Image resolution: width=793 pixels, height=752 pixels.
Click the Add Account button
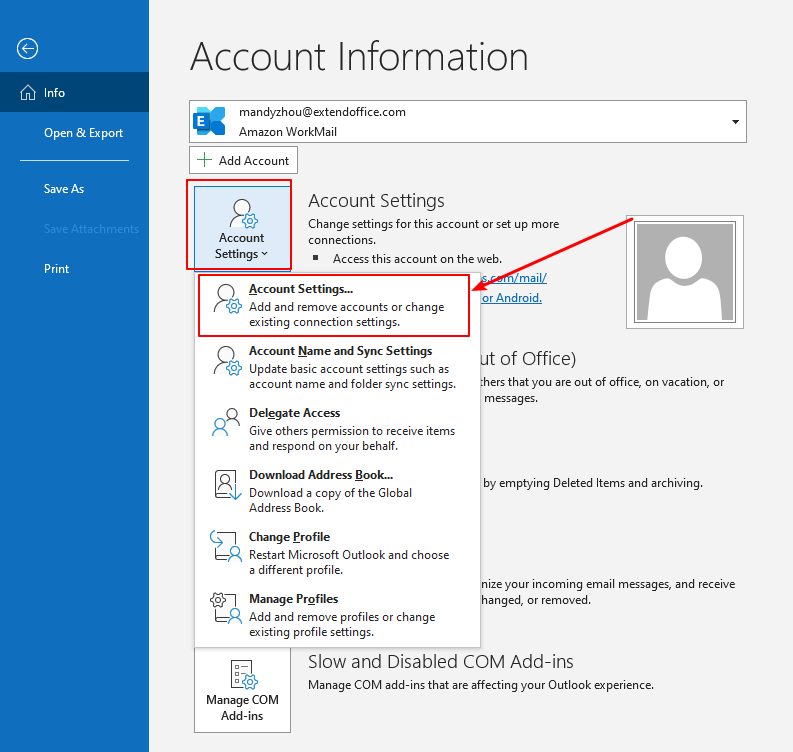coord(243,160)
